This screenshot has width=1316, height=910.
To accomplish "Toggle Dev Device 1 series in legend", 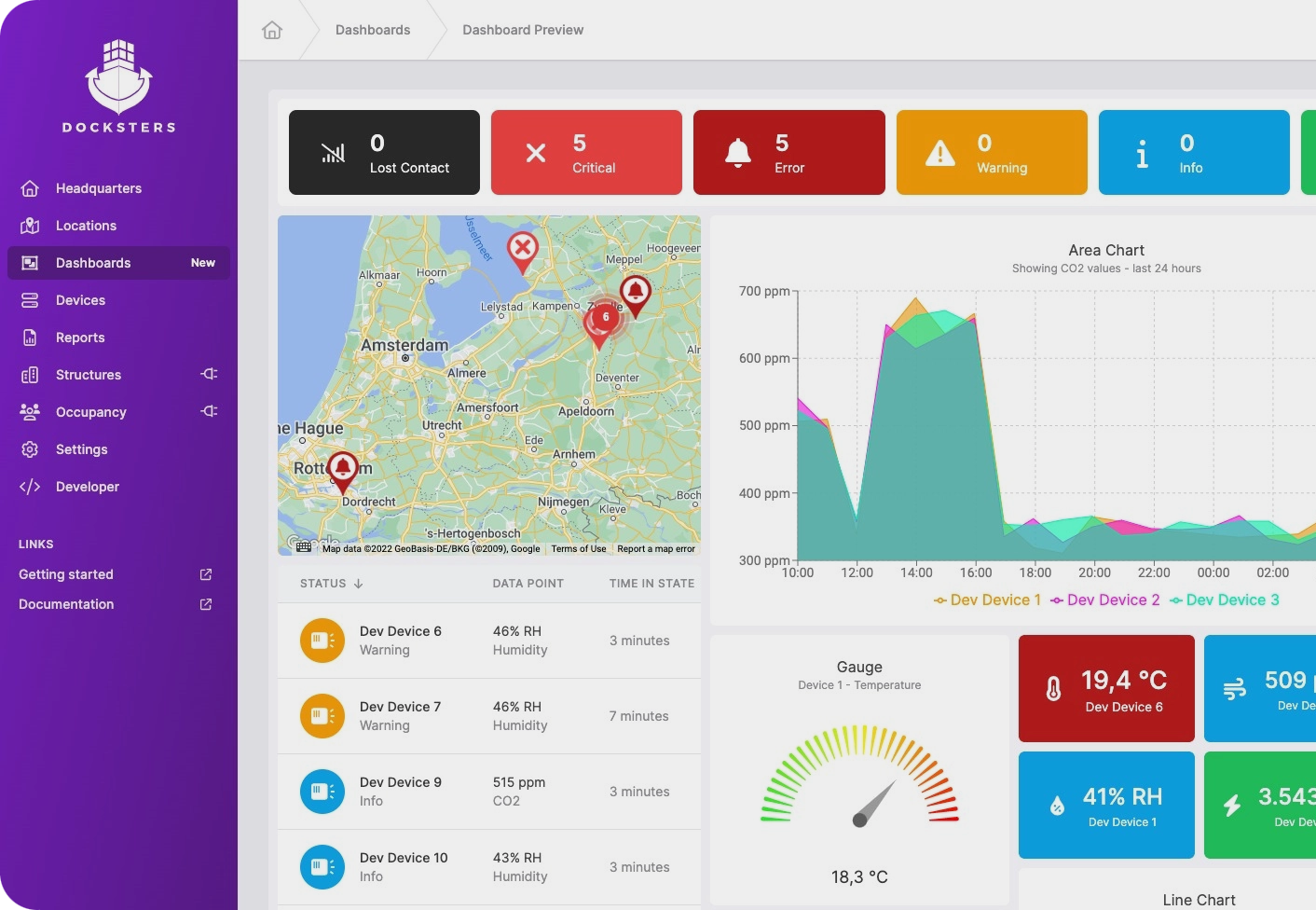I will pos(987,600).
